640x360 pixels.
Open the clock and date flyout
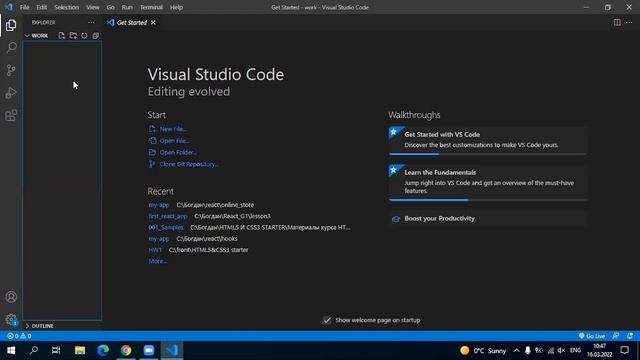click(x=600, y=350)
